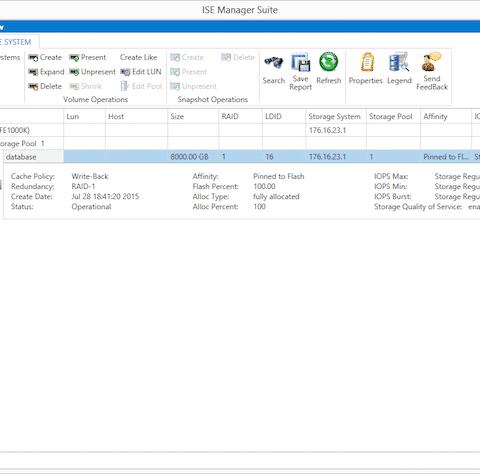The image size is (480, 474).
Task: Click the Shrink volume icon
Action: tap(74, 87)
